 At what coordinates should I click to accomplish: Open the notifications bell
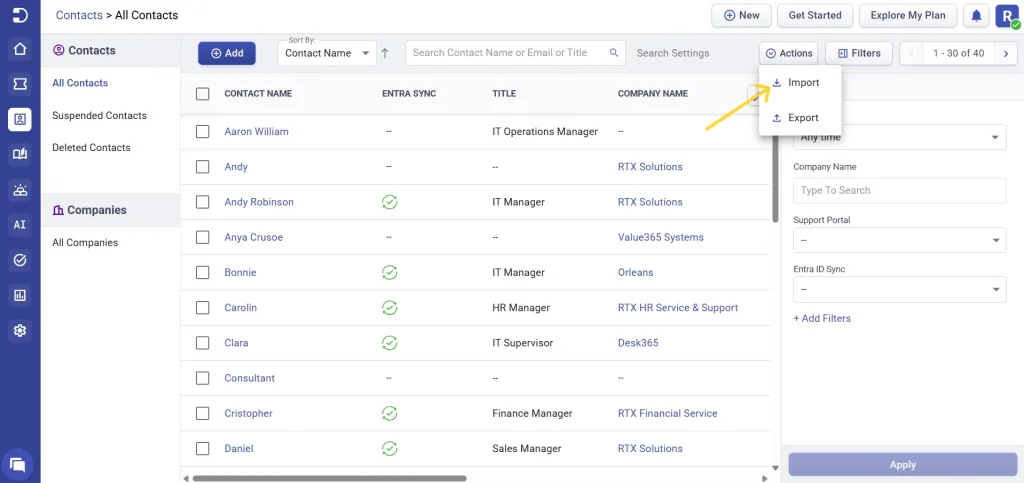[x=976, y=16]
